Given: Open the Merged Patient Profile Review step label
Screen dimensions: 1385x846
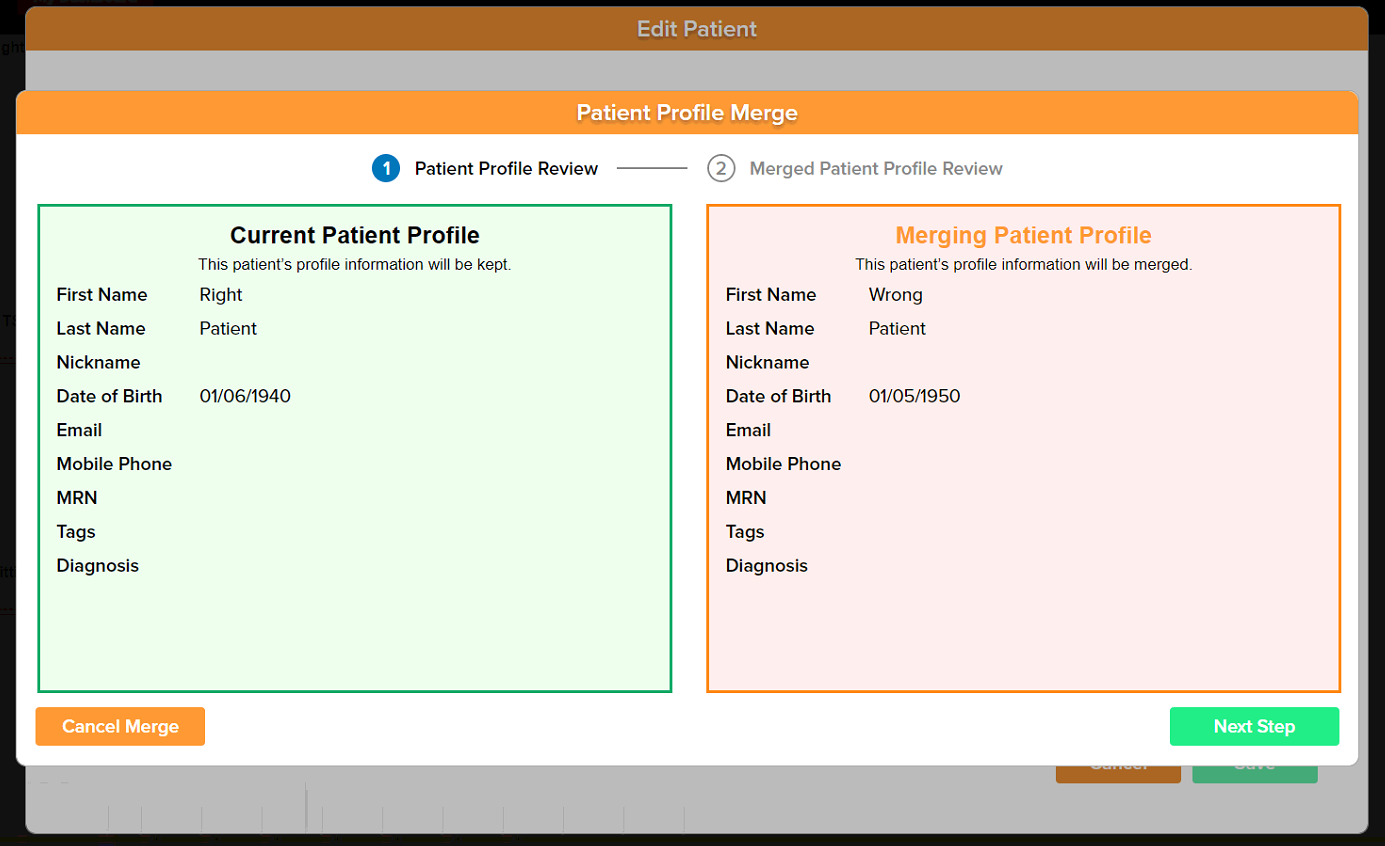Looking at the screenshot, I should 876,169.
